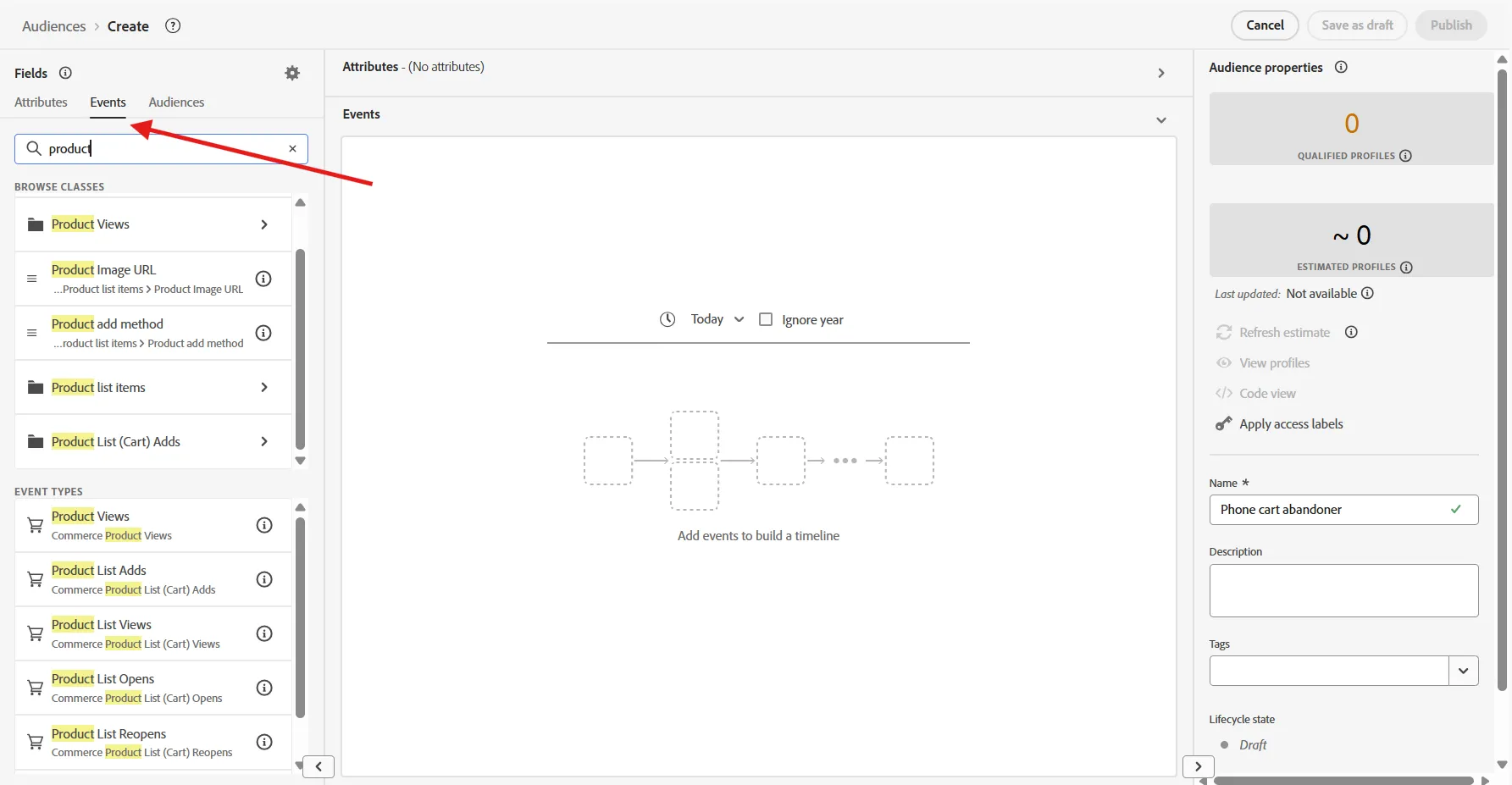Click info icon beside Refresh estimate
1512x785 pixels.
[1351, 332]
